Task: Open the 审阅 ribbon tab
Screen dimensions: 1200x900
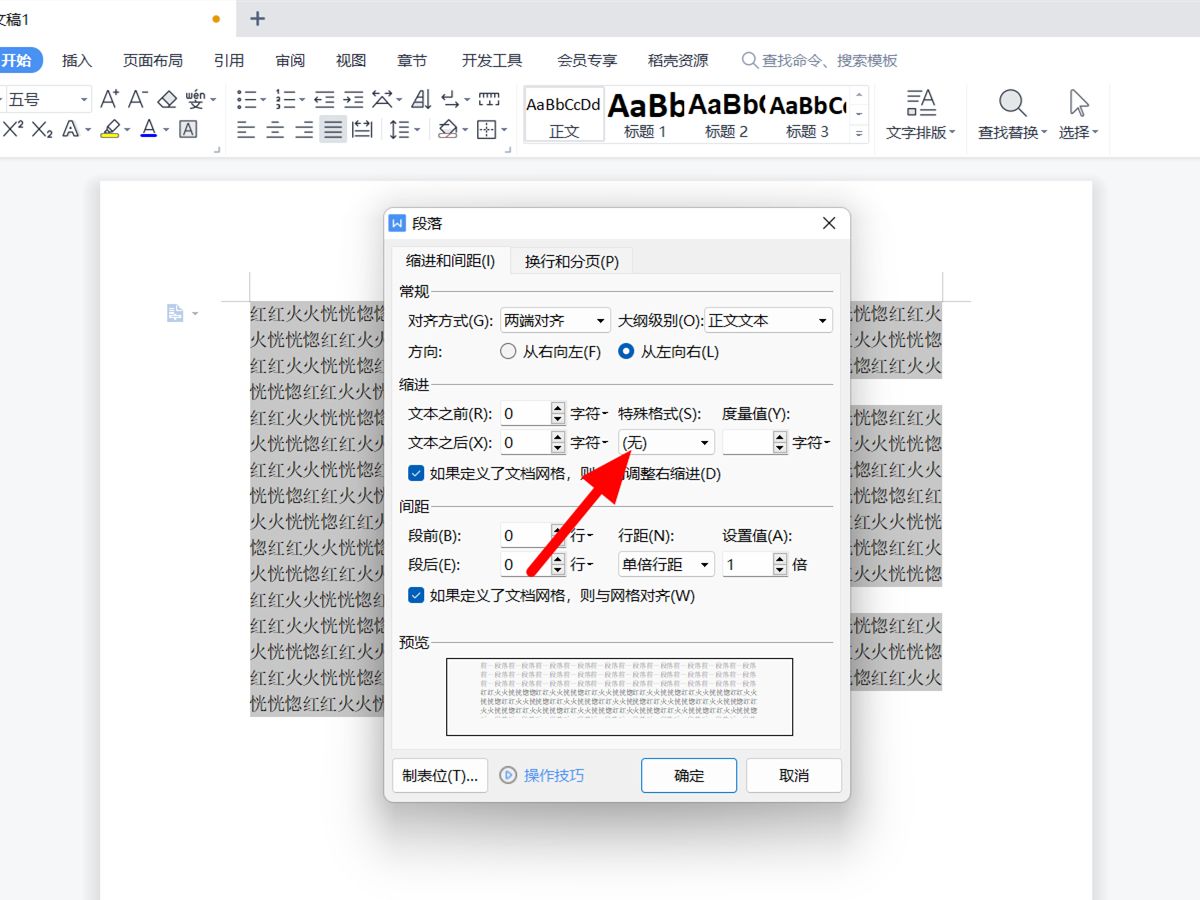Action: point(290,60)
